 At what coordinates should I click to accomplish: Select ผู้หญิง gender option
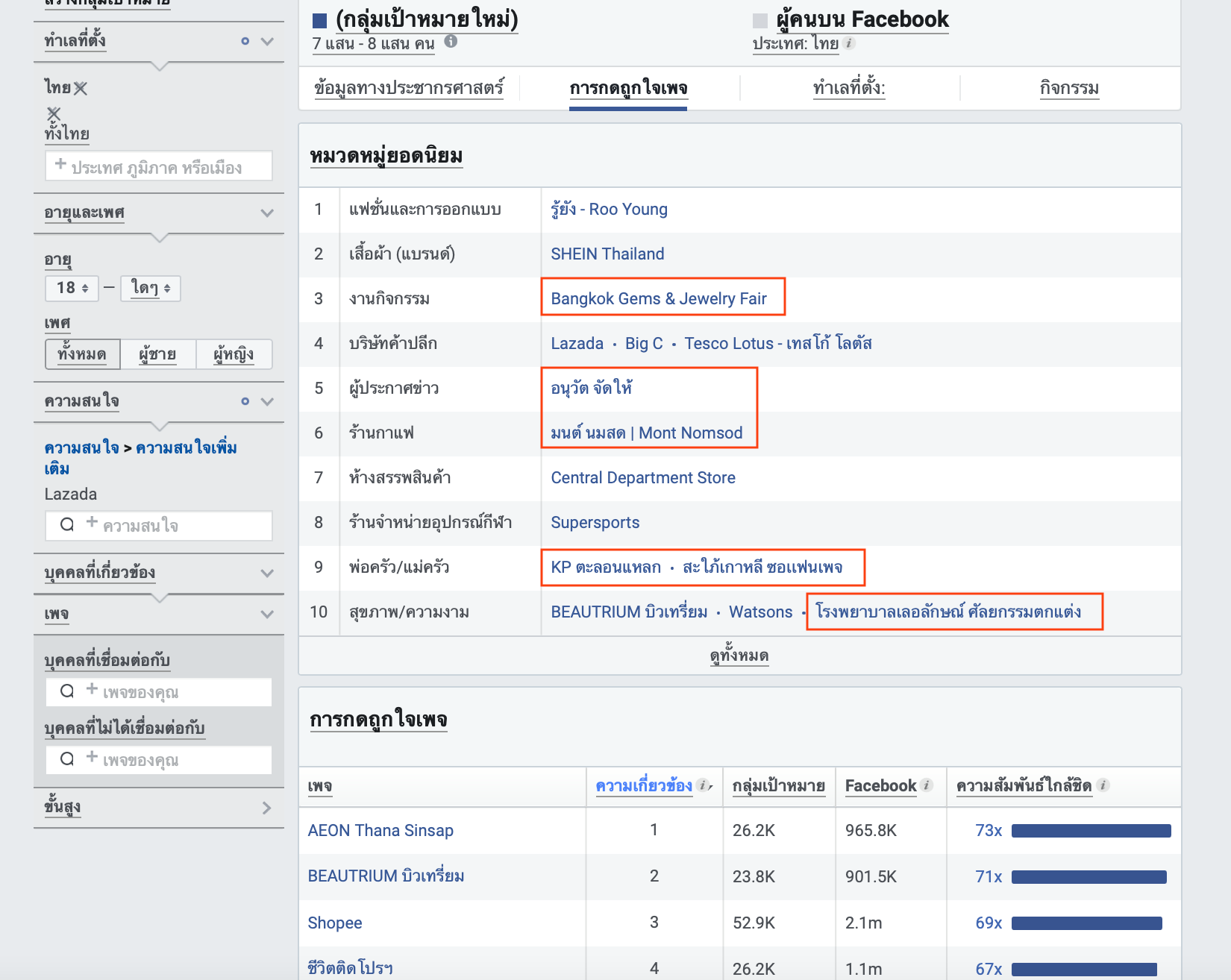tap(234, 354)
